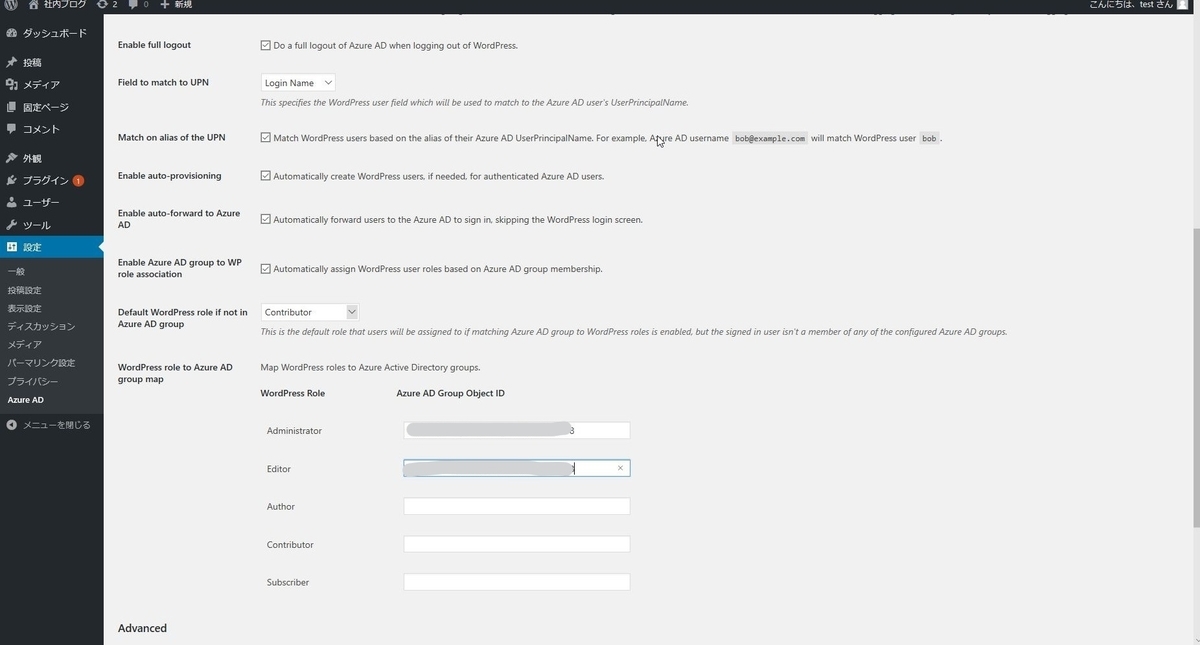1200x645 pixels.
Task: Click the WordPress role to Azure AD group map label
Action: coord(175,373)
